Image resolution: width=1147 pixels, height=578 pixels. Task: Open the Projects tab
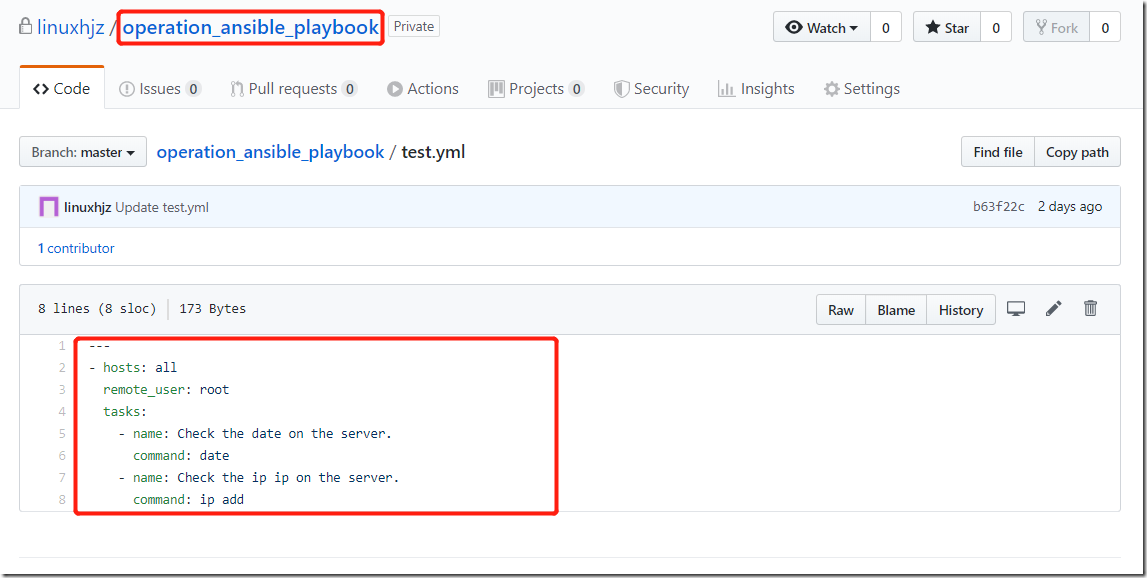(x=536, y=89)
